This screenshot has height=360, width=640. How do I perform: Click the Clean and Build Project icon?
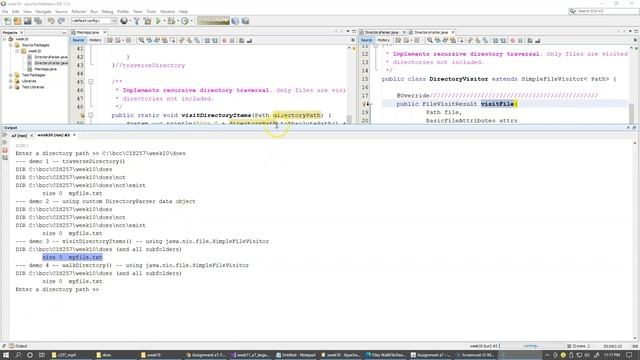click(x=147, y=21)
